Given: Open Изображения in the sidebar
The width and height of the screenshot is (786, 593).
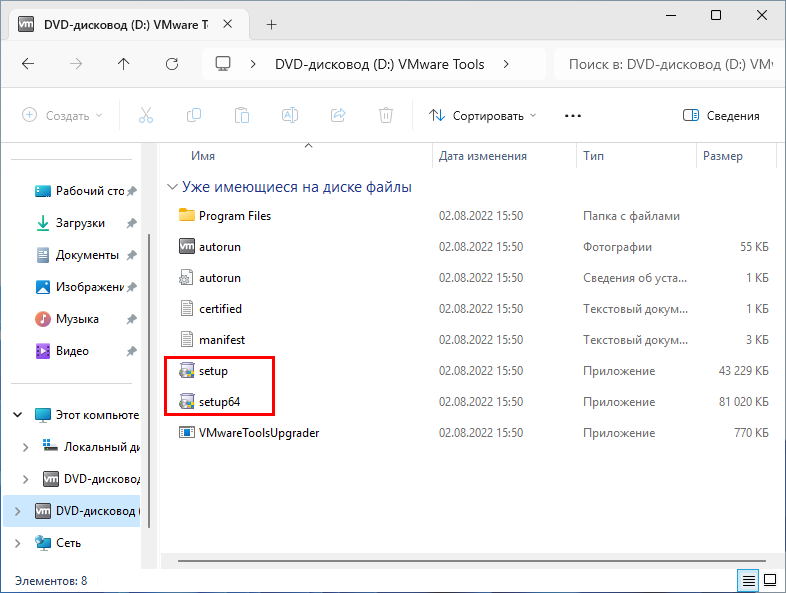Looking at the screenshot, I should (90, 287).
